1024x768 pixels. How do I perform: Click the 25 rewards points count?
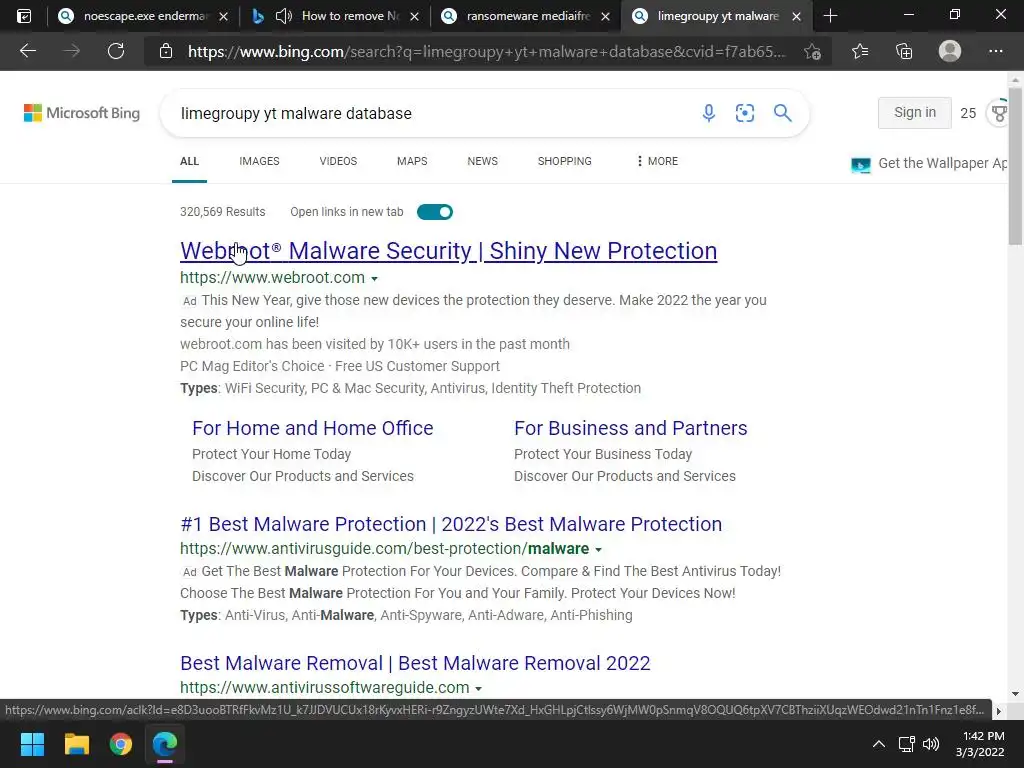pyautogui.click(x=968, y=113)
